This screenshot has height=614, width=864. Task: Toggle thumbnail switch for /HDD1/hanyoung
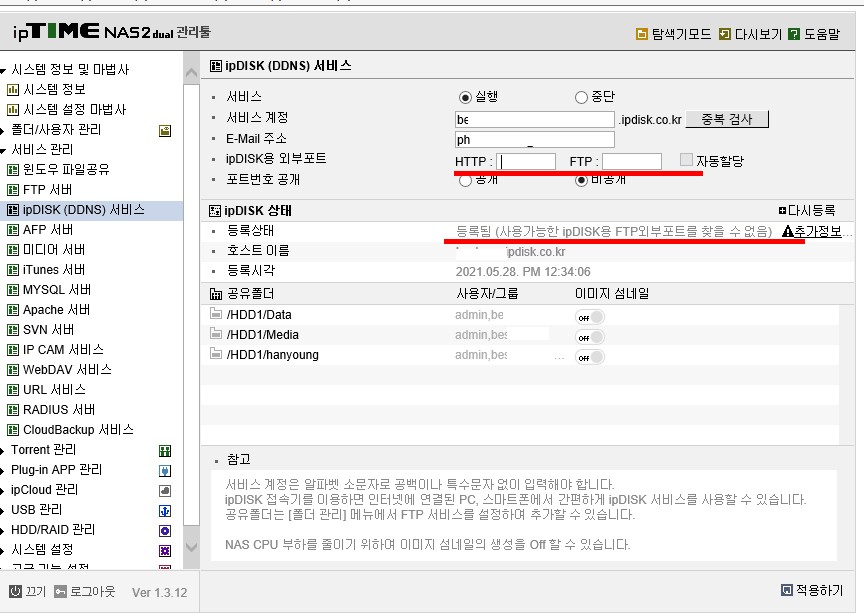click(x=590, y=357)
